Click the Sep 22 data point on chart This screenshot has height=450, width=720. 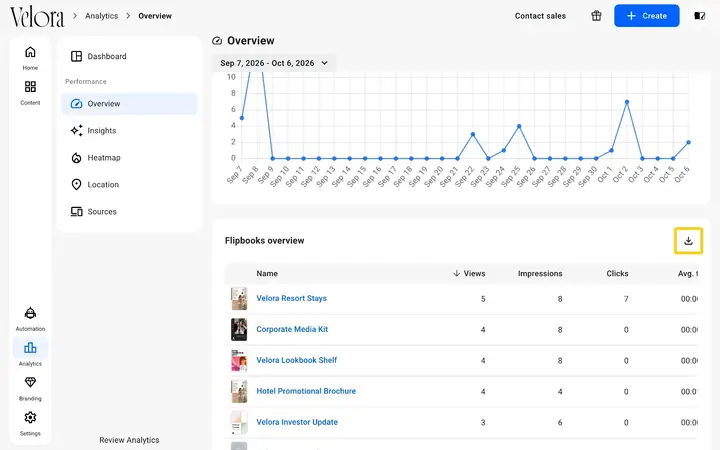(472, 135)
